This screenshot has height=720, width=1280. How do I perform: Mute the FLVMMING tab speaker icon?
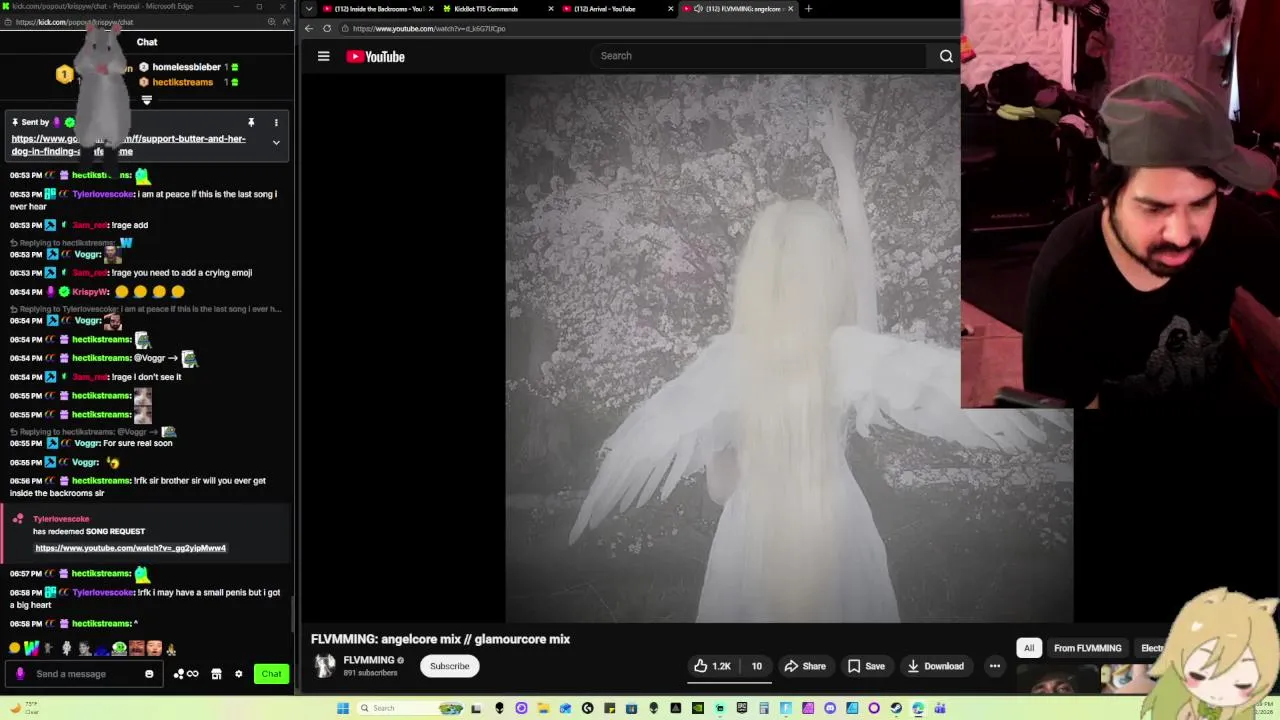(x=698, y=9)
